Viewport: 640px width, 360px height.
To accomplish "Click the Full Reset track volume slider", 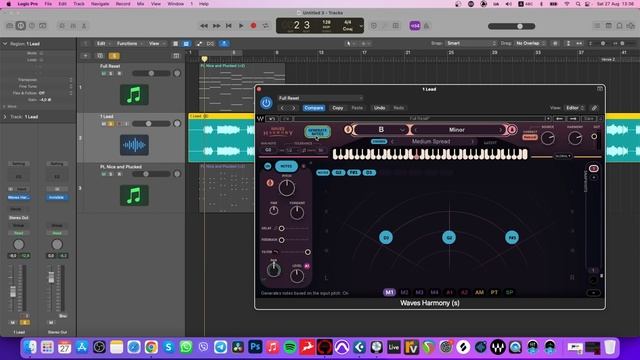I will tap(151, 73).
